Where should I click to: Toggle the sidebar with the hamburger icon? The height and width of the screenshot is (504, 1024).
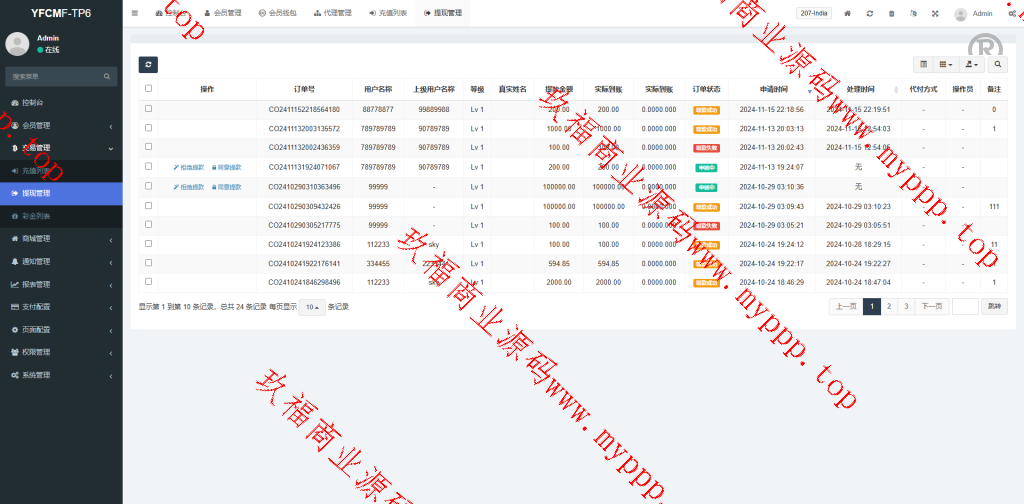[135, 14]
